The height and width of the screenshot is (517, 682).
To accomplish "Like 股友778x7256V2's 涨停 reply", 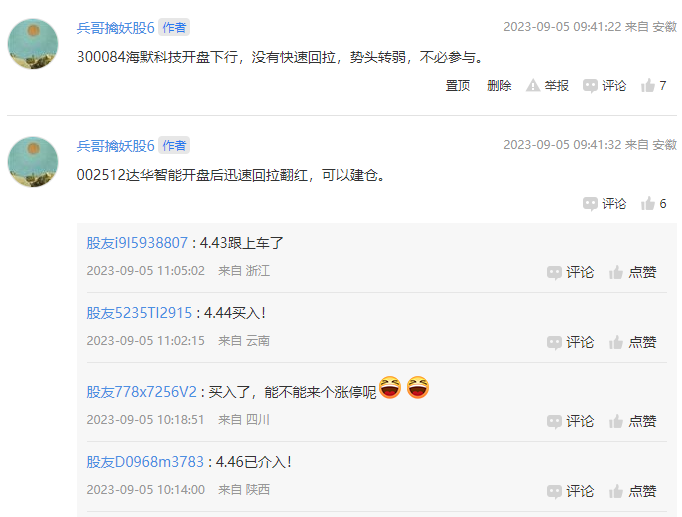I will pyautogui.click(x=632, y=421).
